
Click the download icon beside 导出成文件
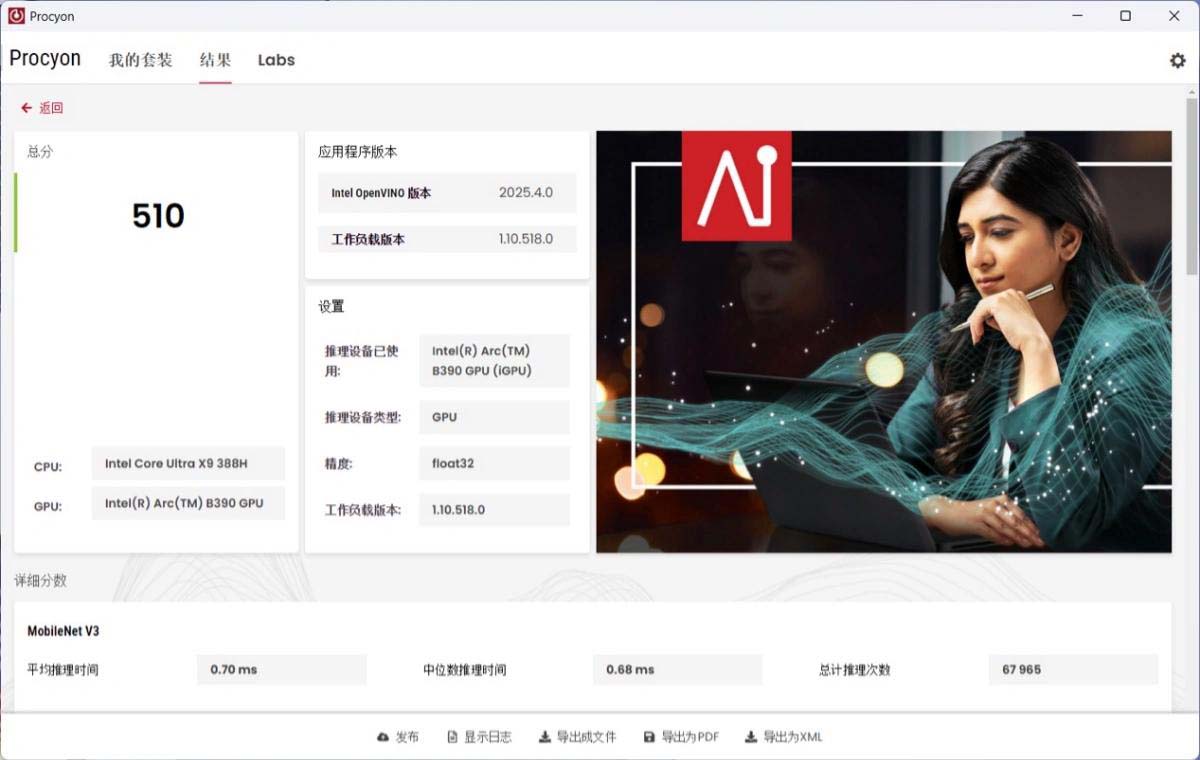coord(545,737)
